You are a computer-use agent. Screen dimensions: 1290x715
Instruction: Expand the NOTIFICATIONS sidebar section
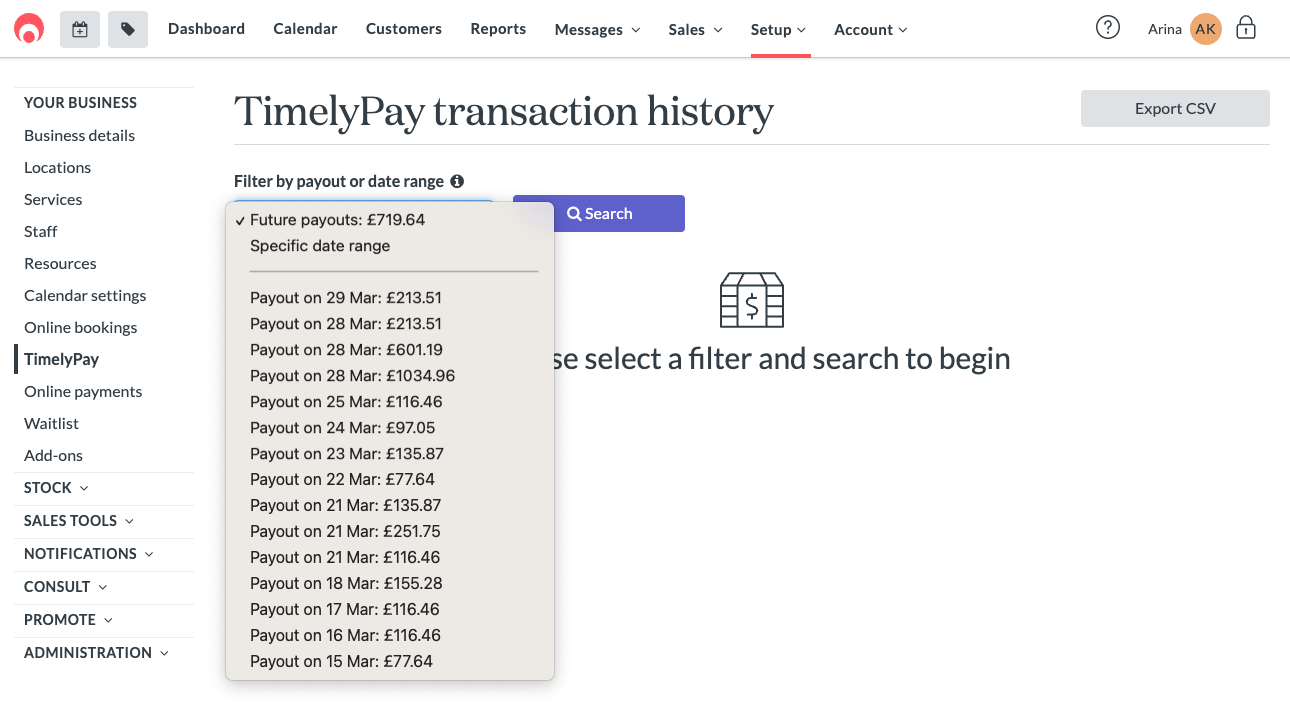tap(89, 554)
